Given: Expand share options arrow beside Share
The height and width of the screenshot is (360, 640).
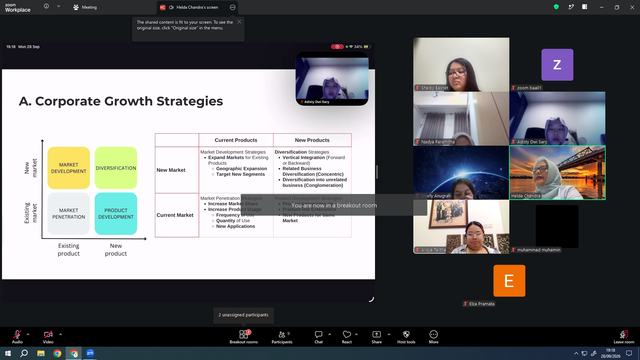Looking at the screenshot, I should pos(389,334).
